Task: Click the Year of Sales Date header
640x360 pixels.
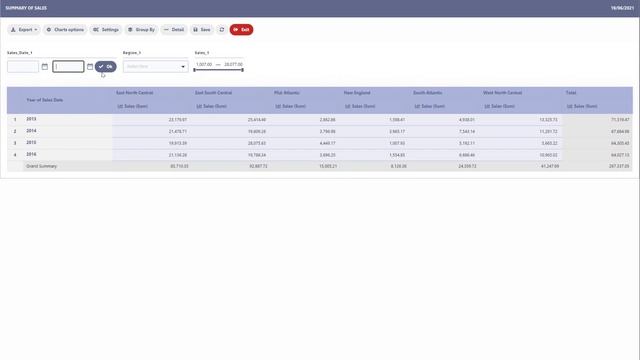Action: coord(44,100)
